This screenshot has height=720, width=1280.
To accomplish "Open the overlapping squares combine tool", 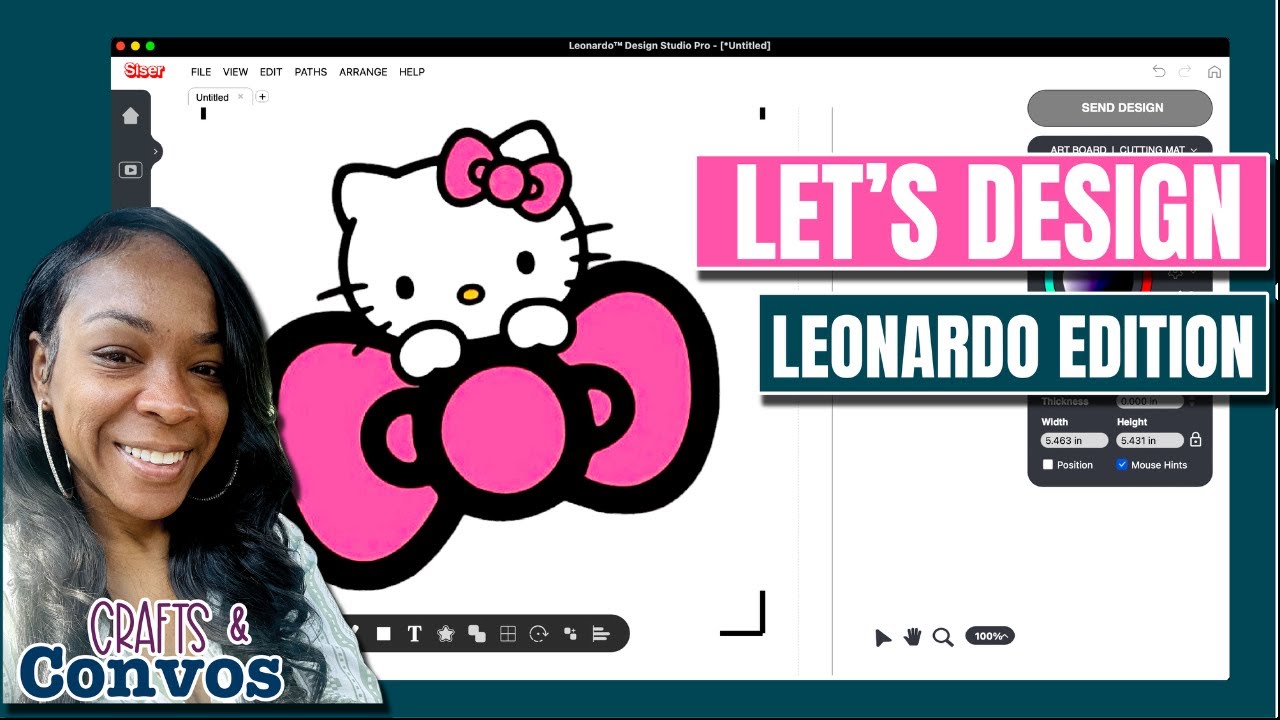I will click(477, 633).
